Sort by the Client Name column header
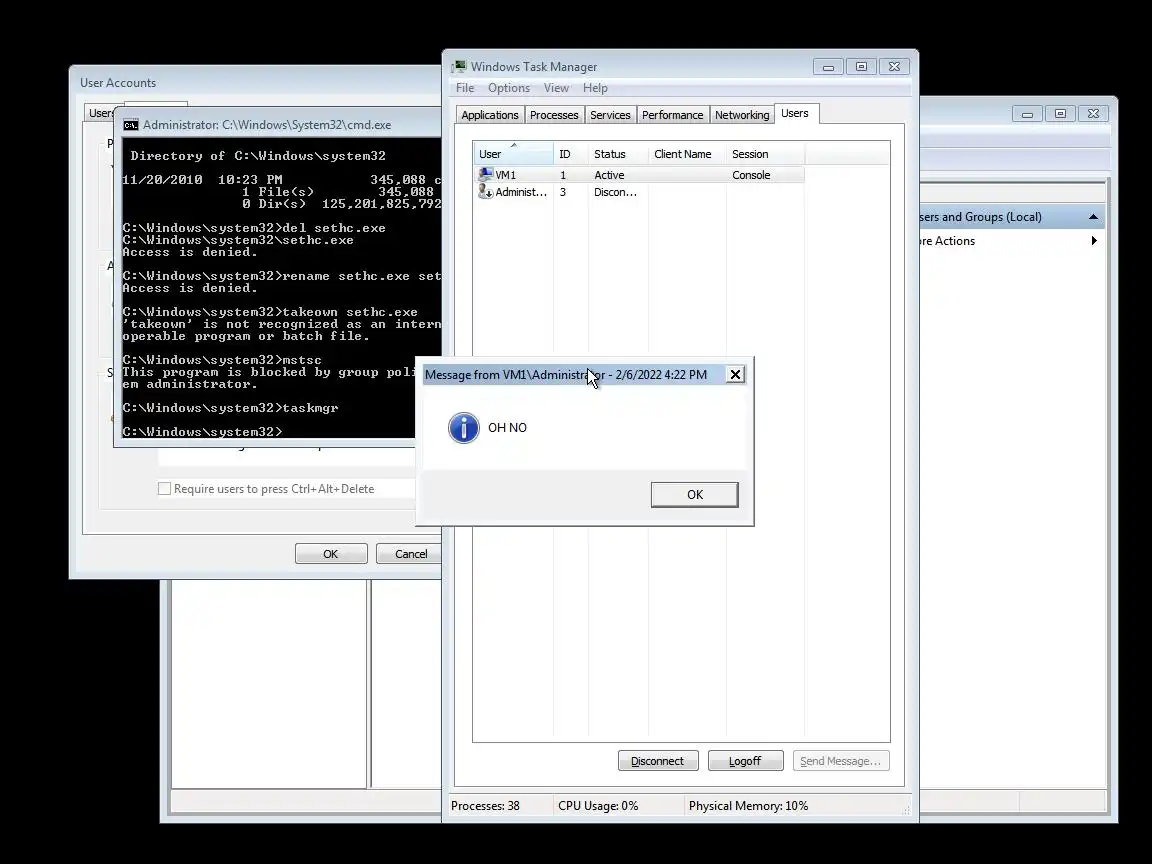Viewport: 1152px width, 864px height. click(687, 154)
